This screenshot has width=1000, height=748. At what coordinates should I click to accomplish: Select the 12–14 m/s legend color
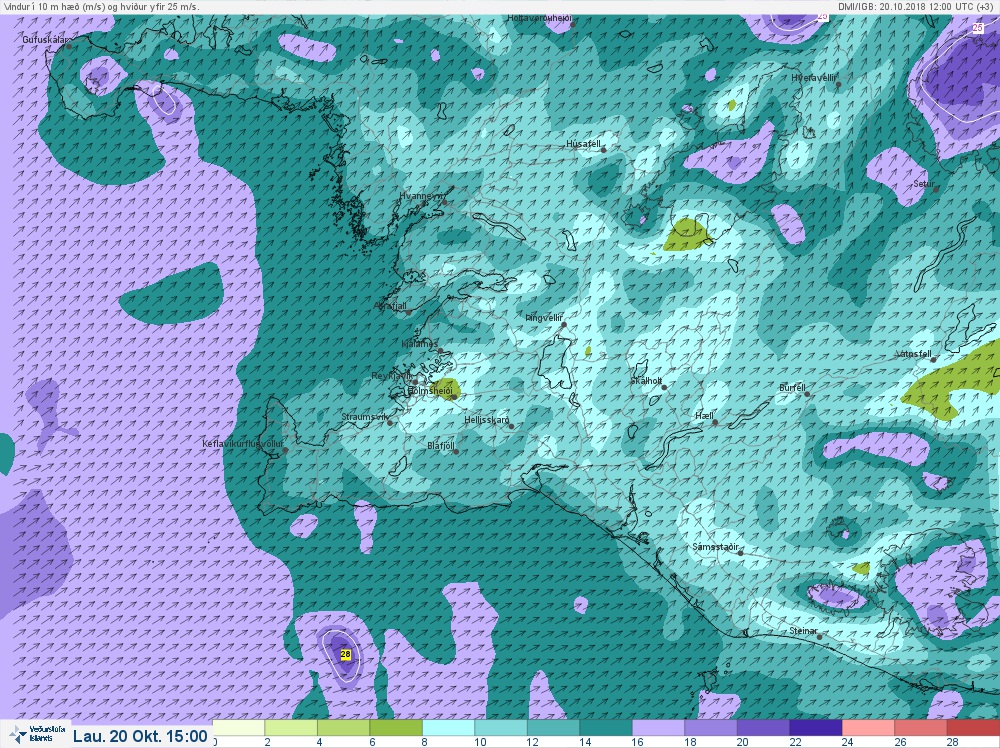pos(554,728)
